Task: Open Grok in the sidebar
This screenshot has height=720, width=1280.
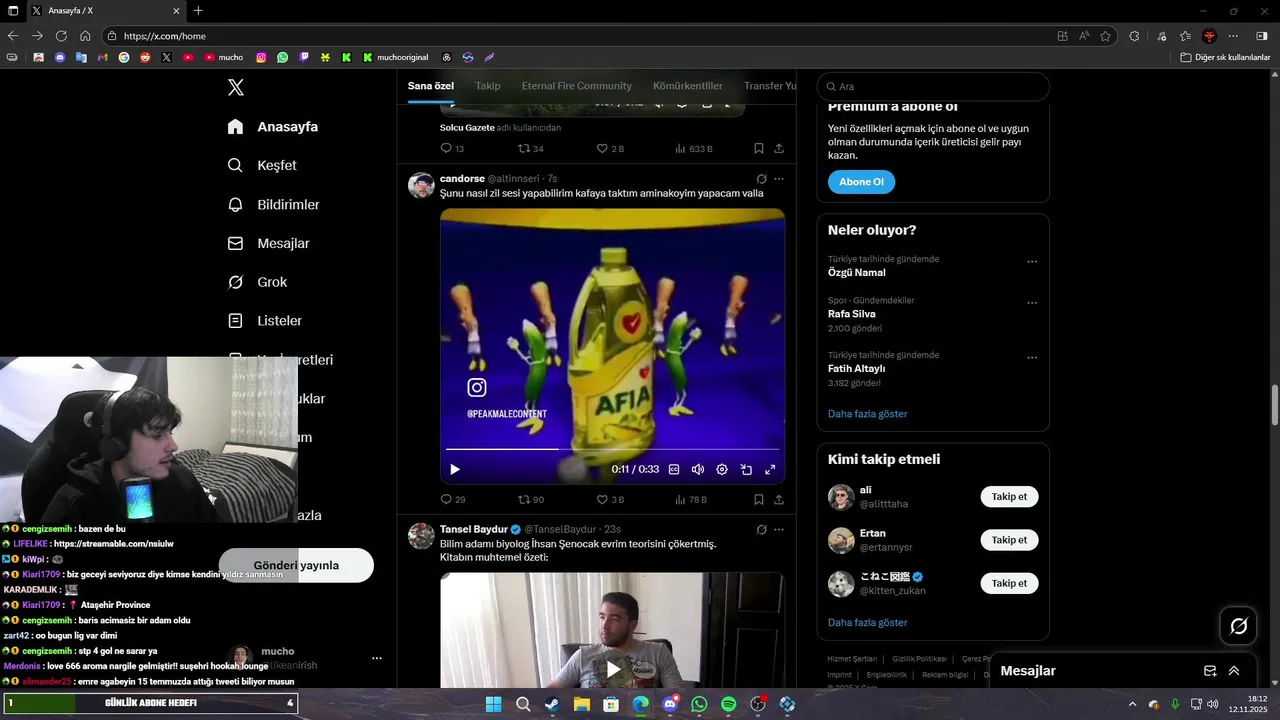Action: (258, 283)
